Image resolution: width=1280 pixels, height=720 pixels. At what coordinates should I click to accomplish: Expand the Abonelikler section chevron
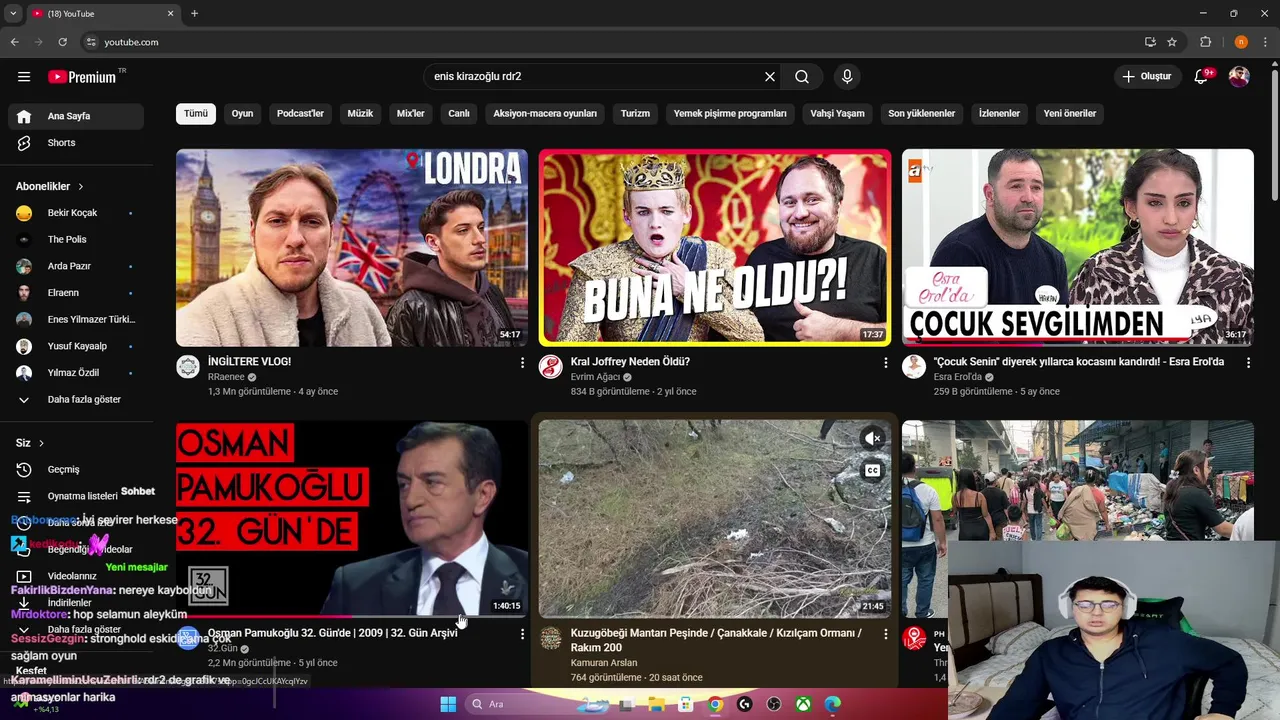point(81,187)
